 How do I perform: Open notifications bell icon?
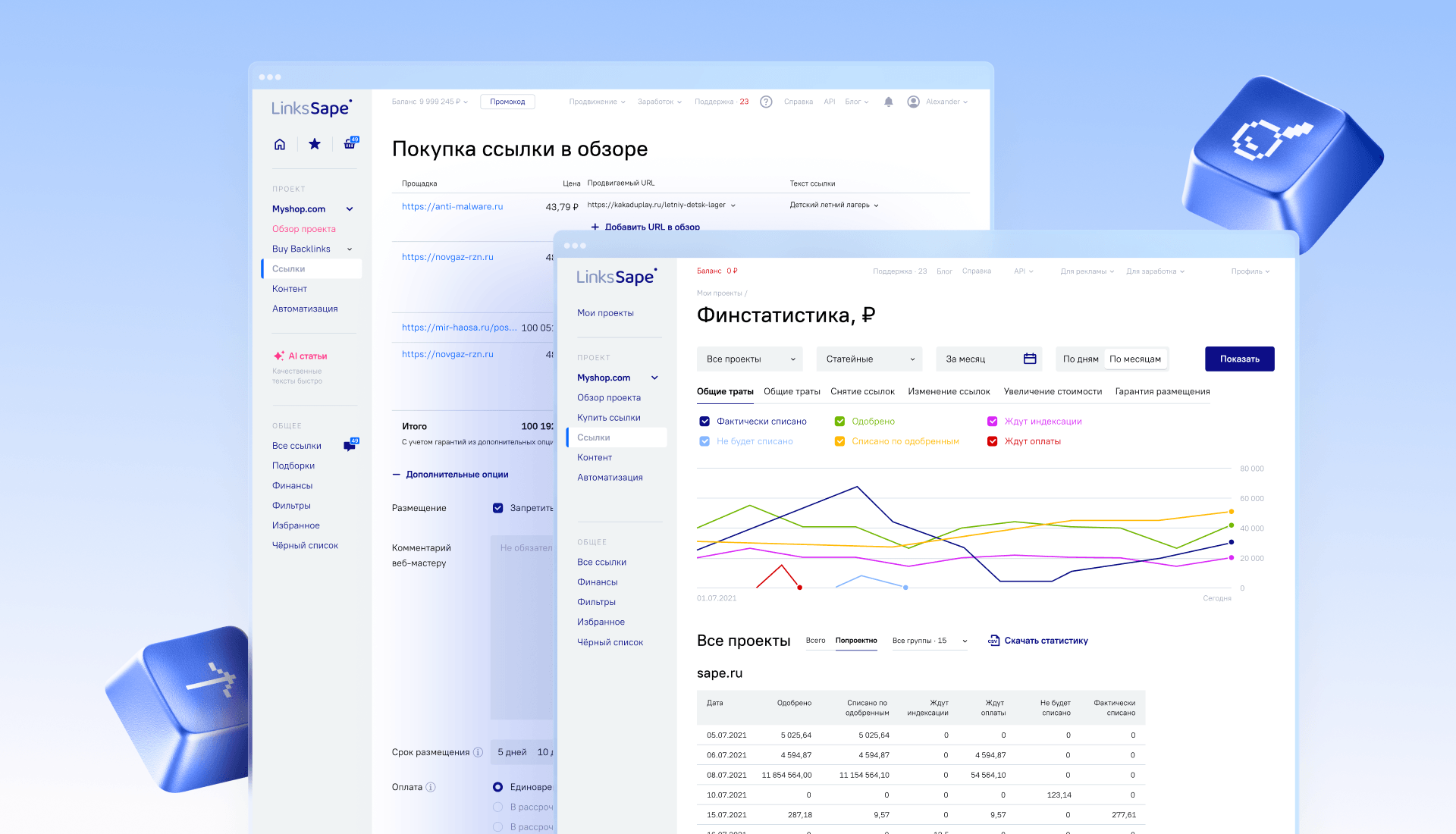(889, 102)
